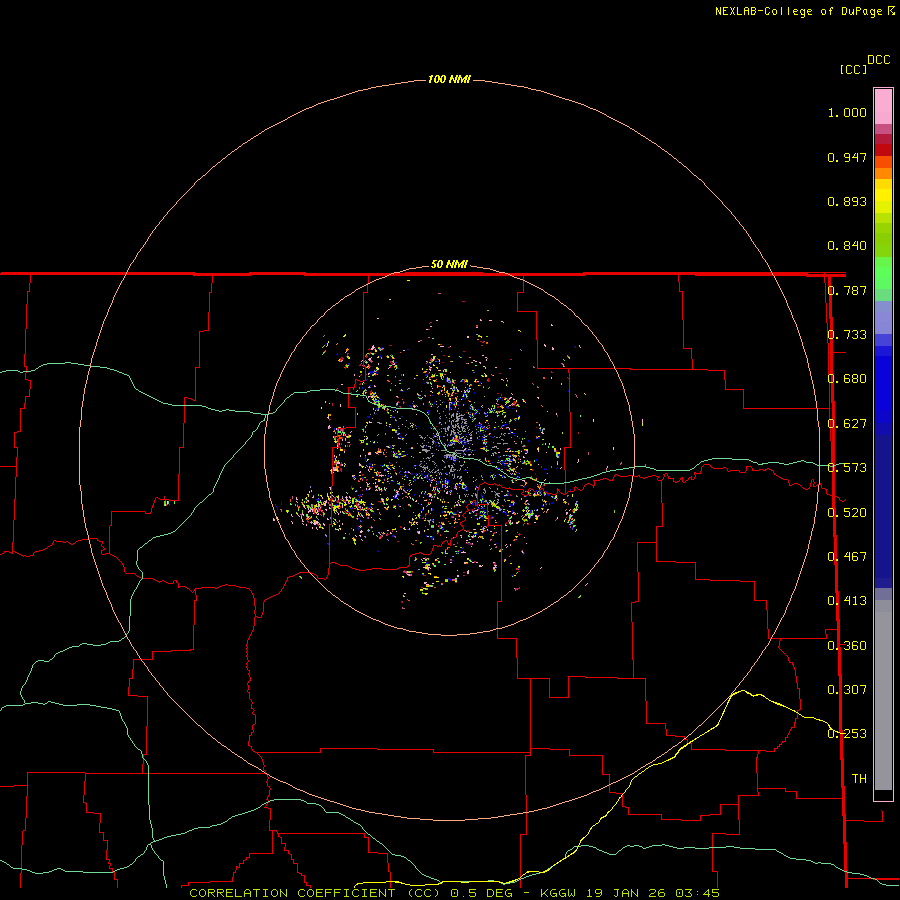Click the 0.520 legend value
Screen dimensions: 900x900
point(847,513)
